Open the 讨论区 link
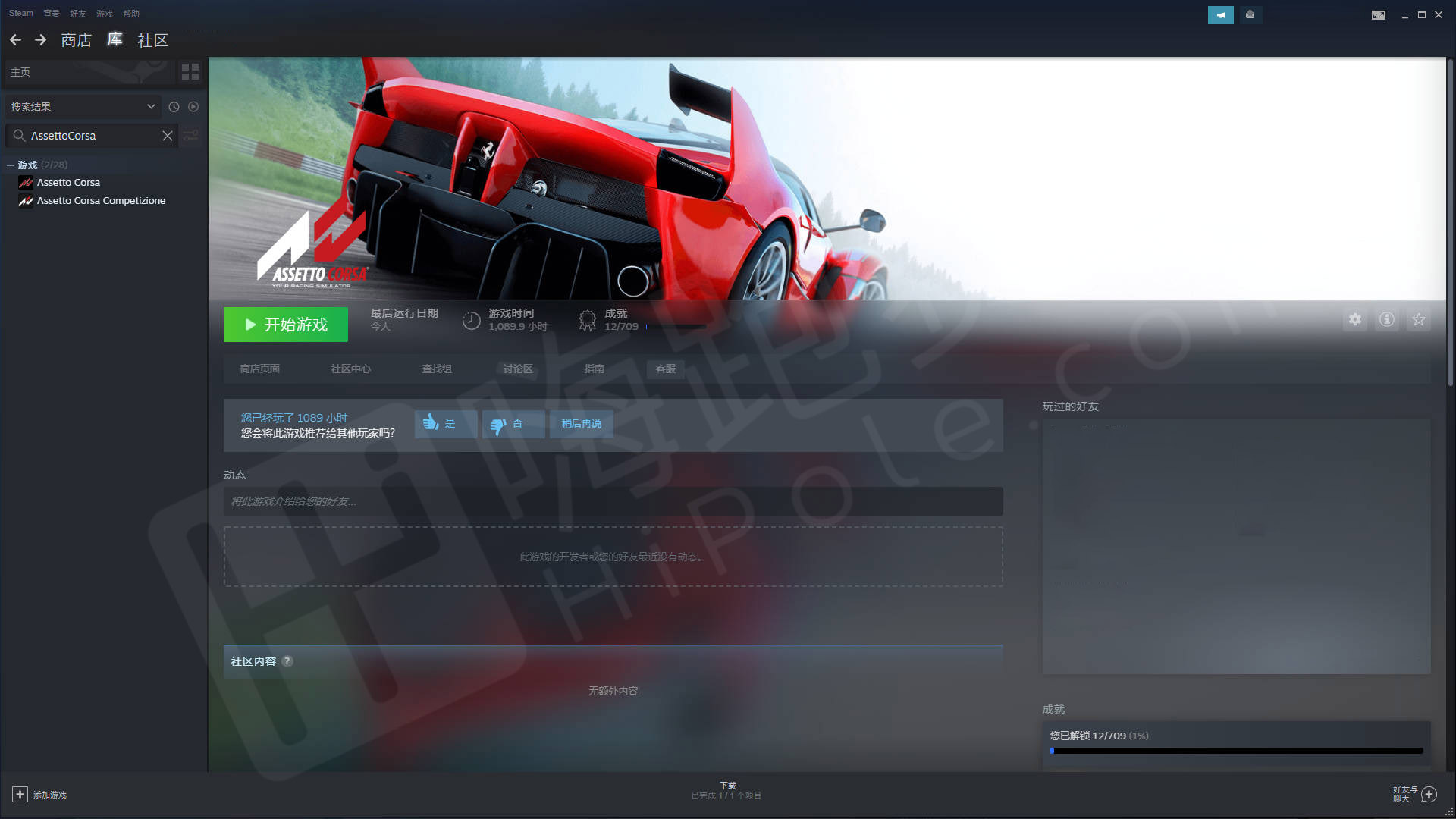The width and height of the screenshot is (1456, 819). point(518,369)
